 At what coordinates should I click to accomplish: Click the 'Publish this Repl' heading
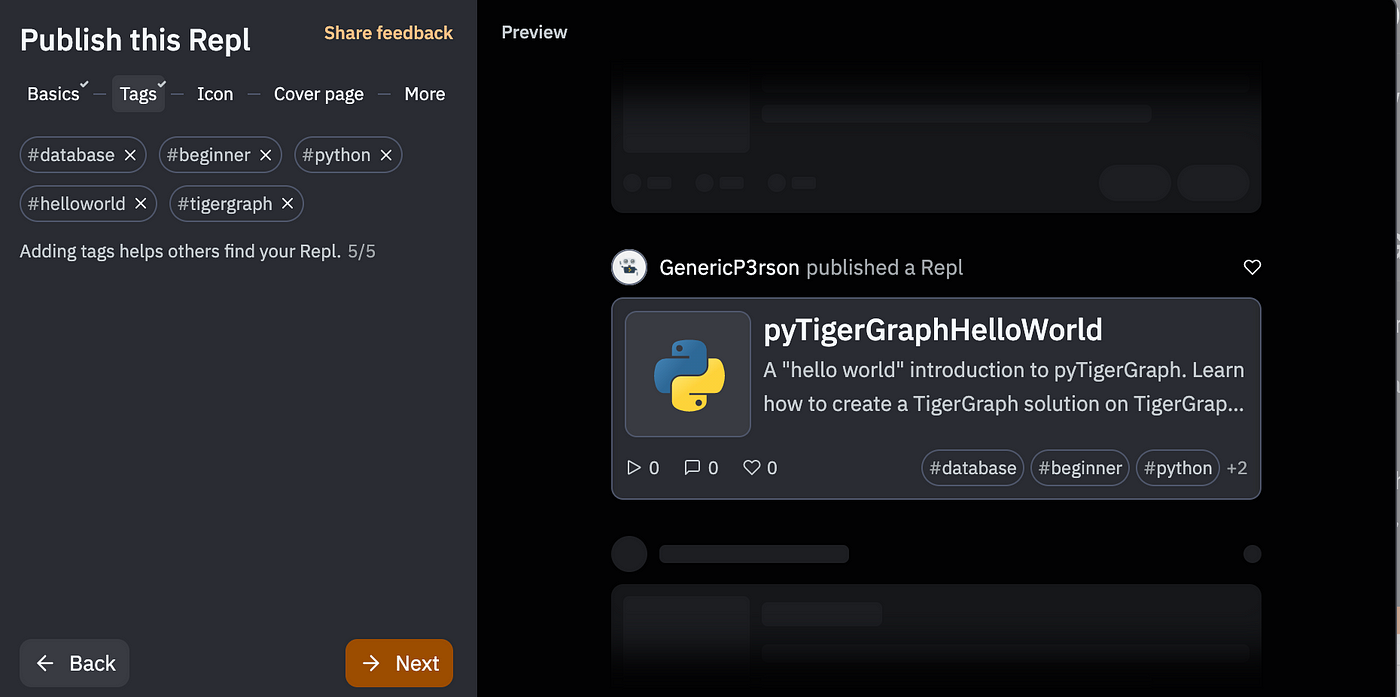click(135, 40)
